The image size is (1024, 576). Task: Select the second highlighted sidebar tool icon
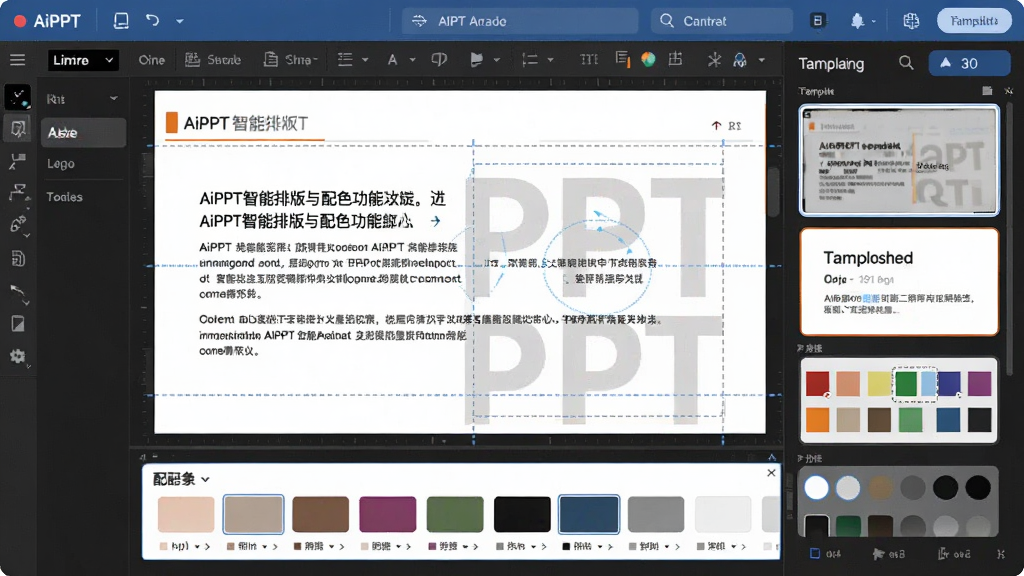point(18,129)
